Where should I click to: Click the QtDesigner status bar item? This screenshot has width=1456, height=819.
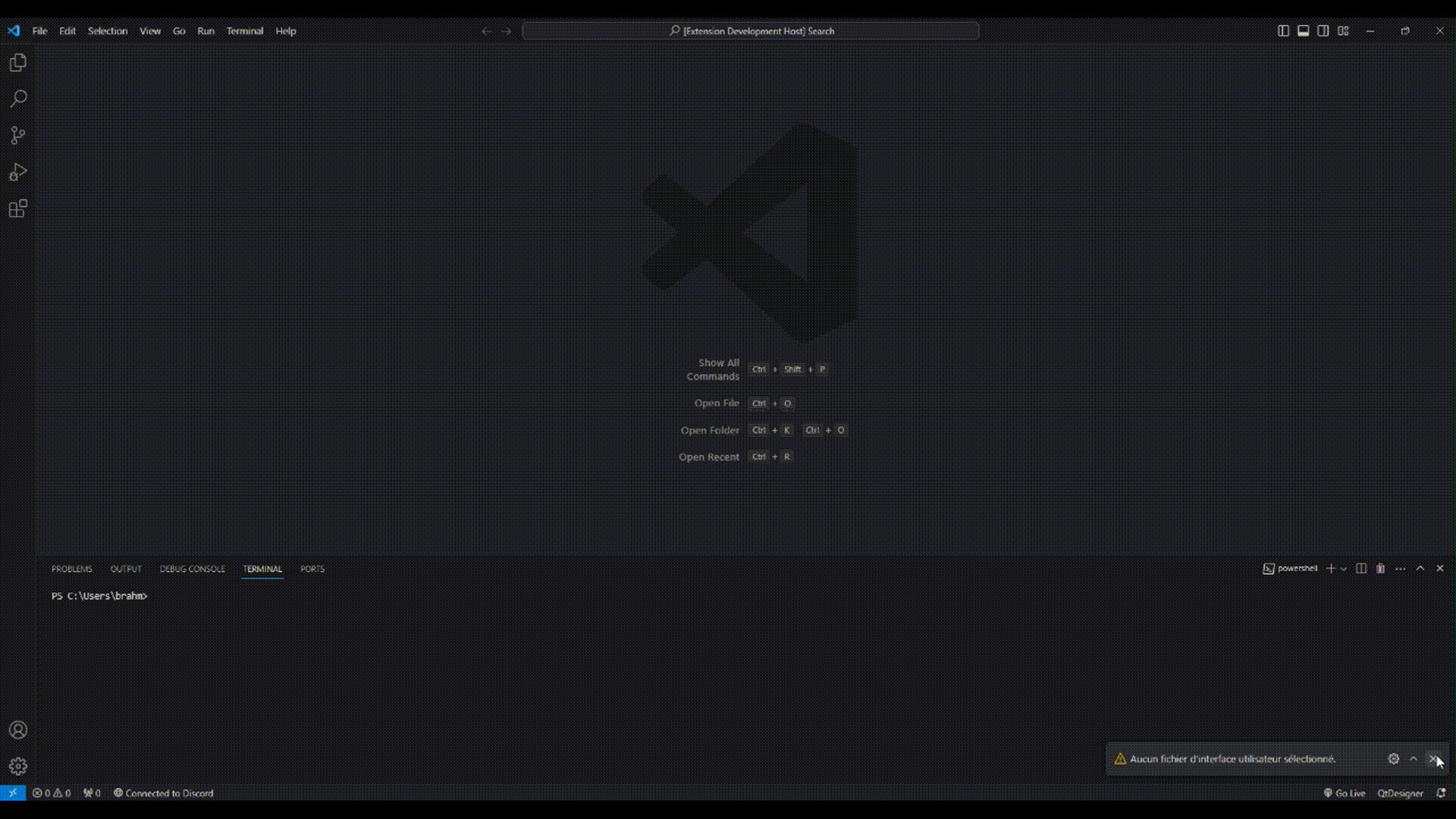[x=1400, y=793]
